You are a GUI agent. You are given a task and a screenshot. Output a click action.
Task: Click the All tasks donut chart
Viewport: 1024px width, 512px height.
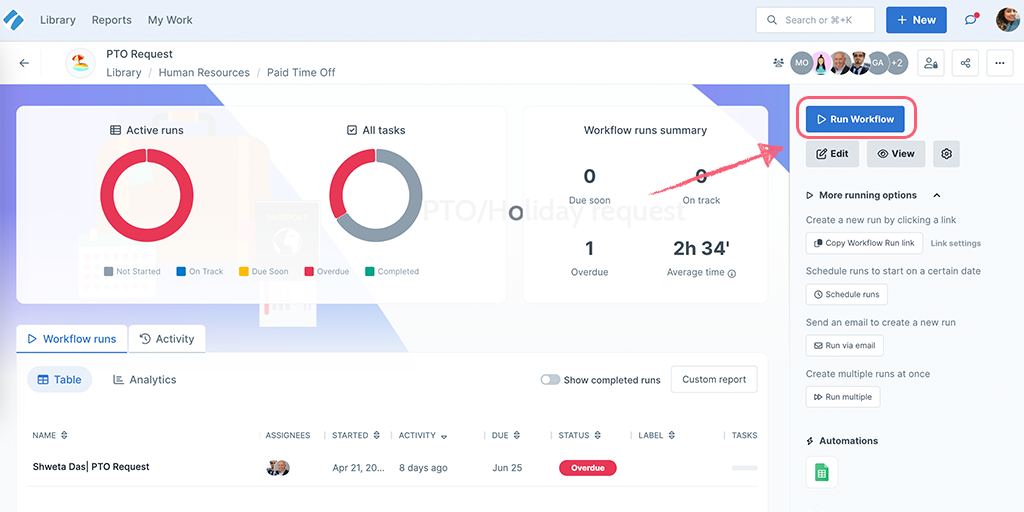(x=376, y=195)
